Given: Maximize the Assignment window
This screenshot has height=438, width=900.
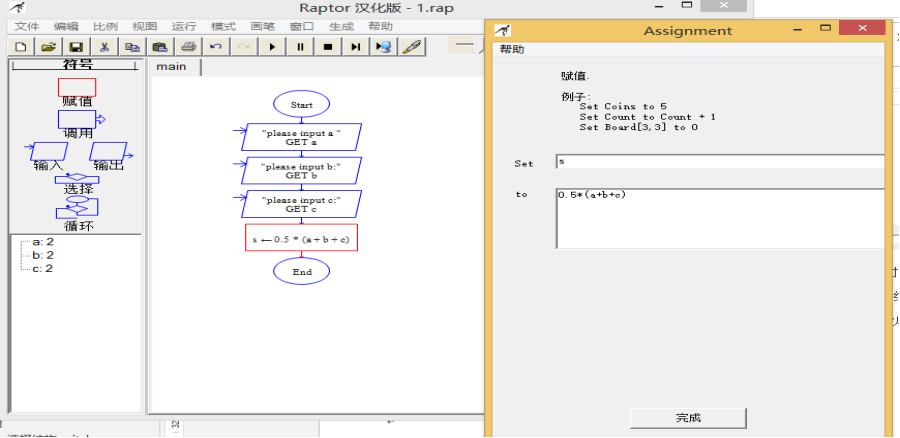Looking at the screenshot, I should point(826,28).
